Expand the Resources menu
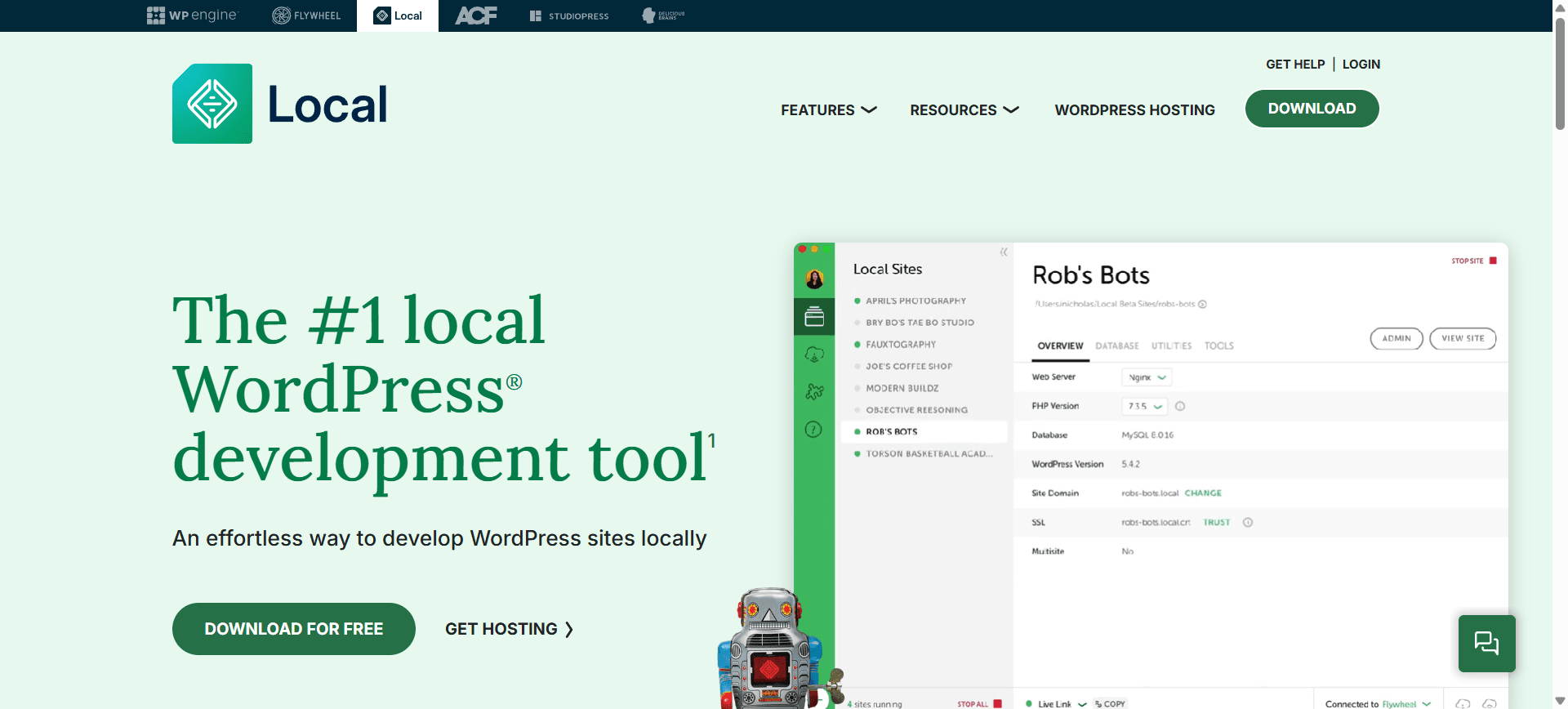Screen dimensions: 1568x709 (964, 109)
